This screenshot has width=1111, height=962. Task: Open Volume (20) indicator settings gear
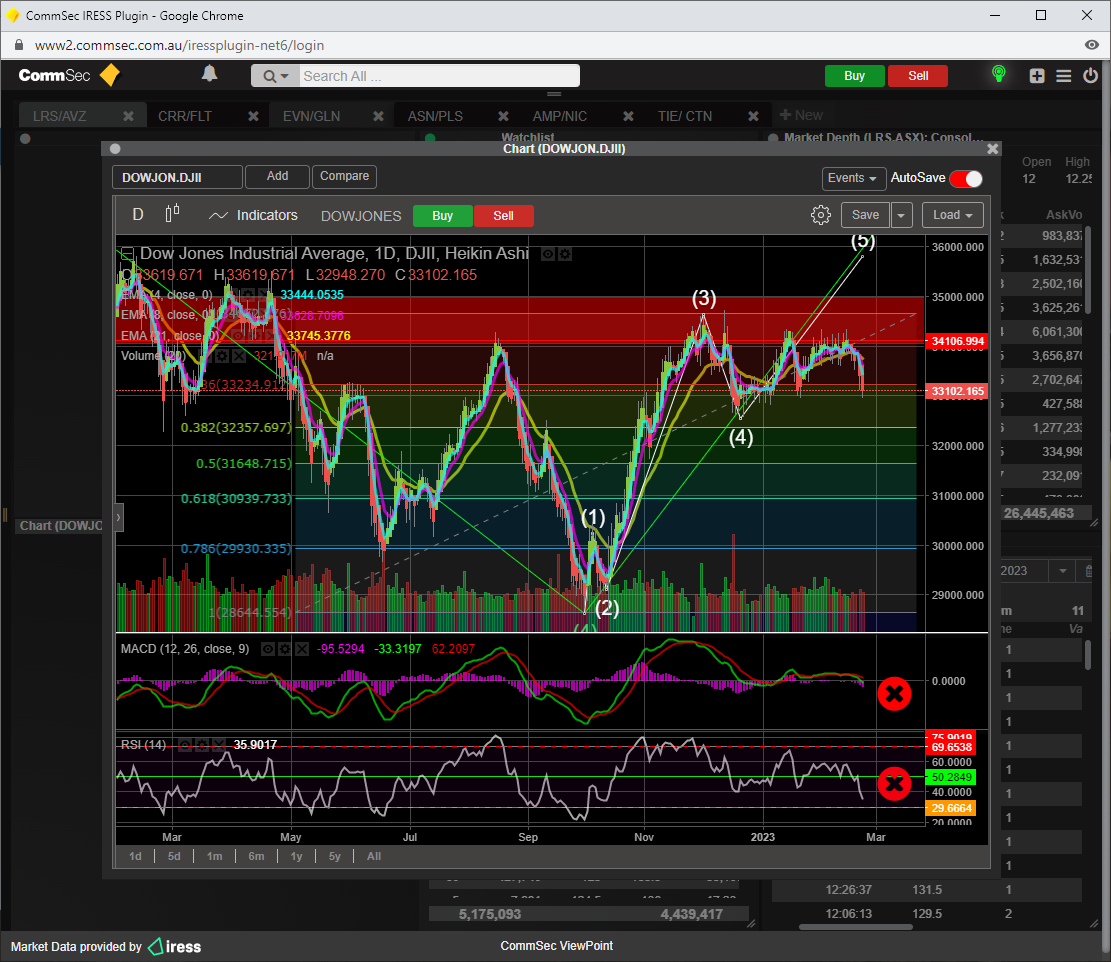(x=222, y=356)
